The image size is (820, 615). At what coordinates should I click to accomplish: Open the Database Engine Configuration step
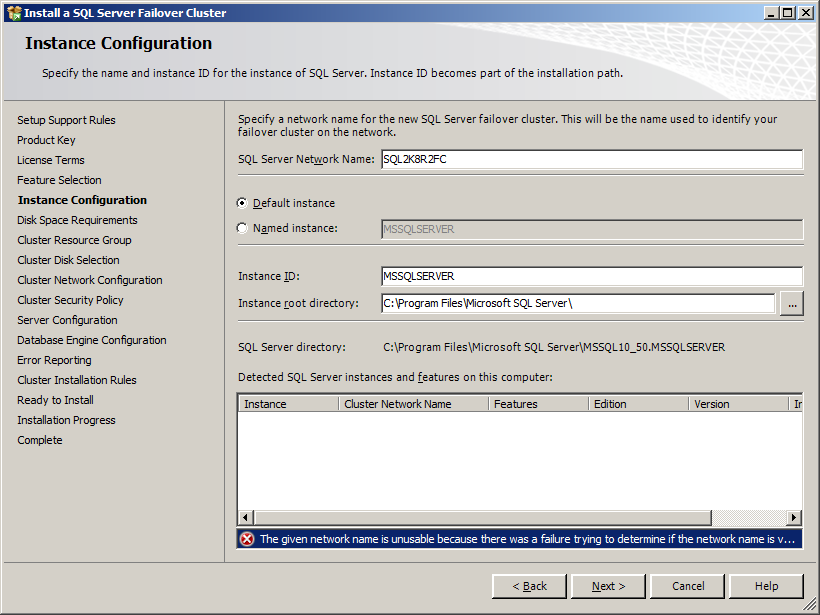[x=92, y=340]
